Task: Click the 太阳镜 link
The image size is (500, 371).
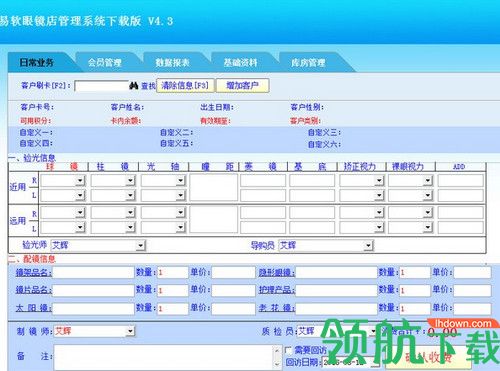Action: click(x=33, y=308)
